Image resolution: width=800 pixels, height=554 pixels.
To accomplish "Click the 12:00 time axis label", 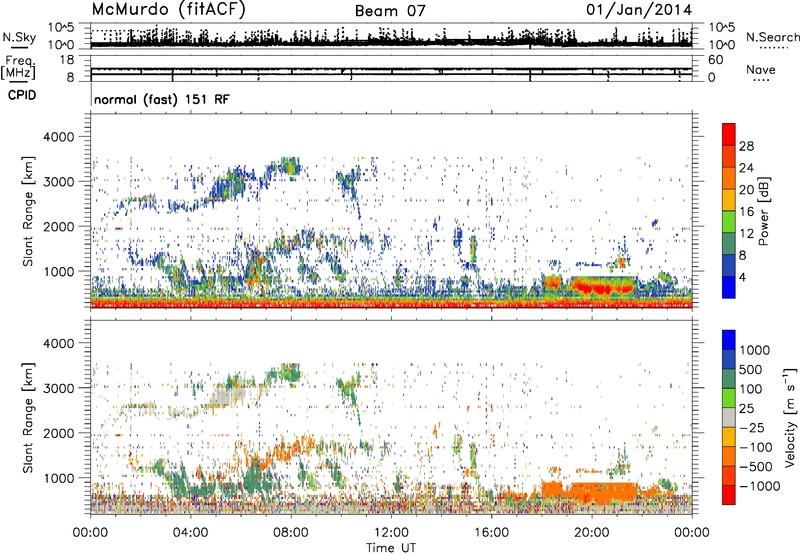I will coord(391,533).
